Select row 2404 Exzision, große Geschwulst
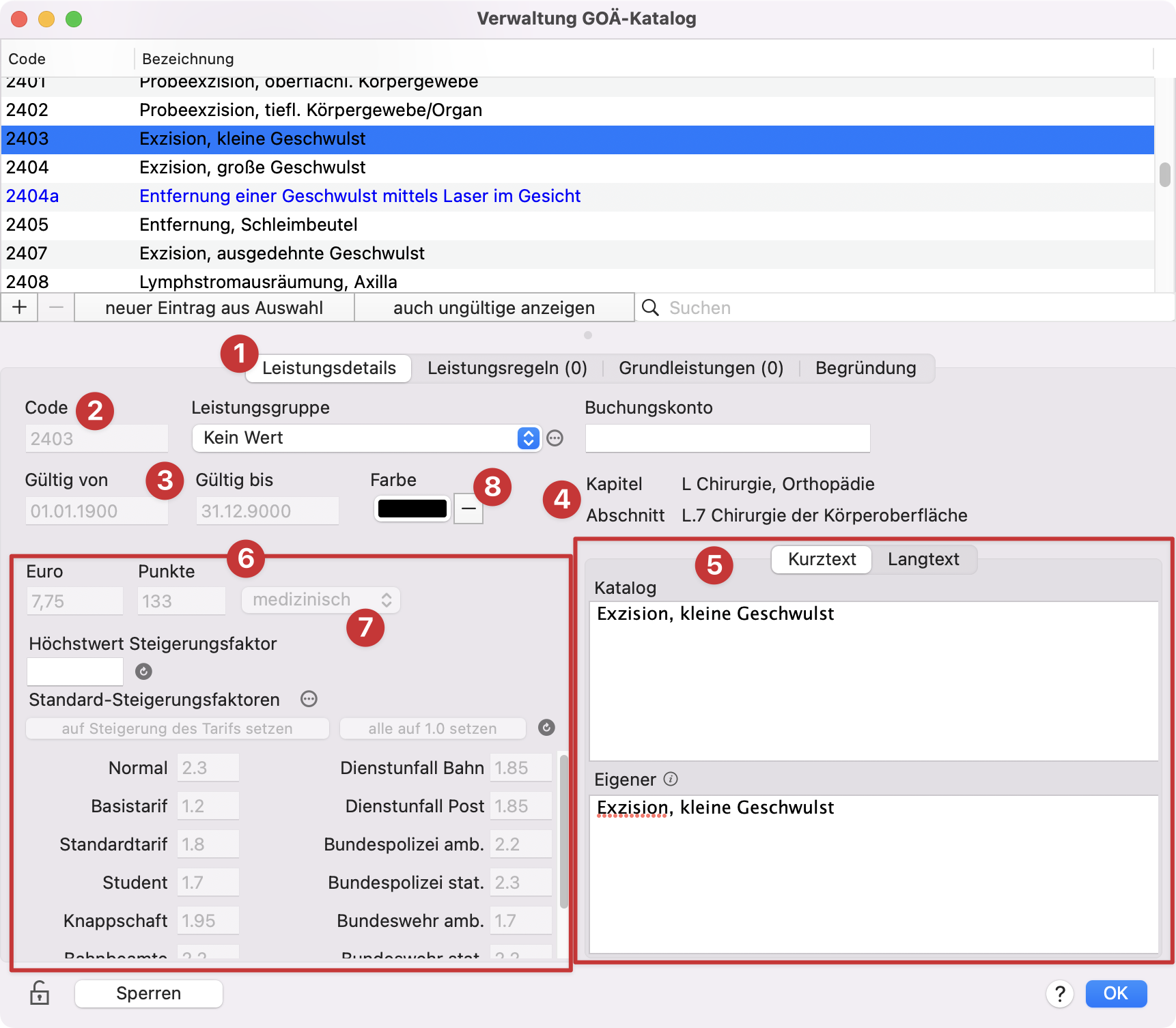Screen dimensions: 1176x1028 [x=578, y=167]
